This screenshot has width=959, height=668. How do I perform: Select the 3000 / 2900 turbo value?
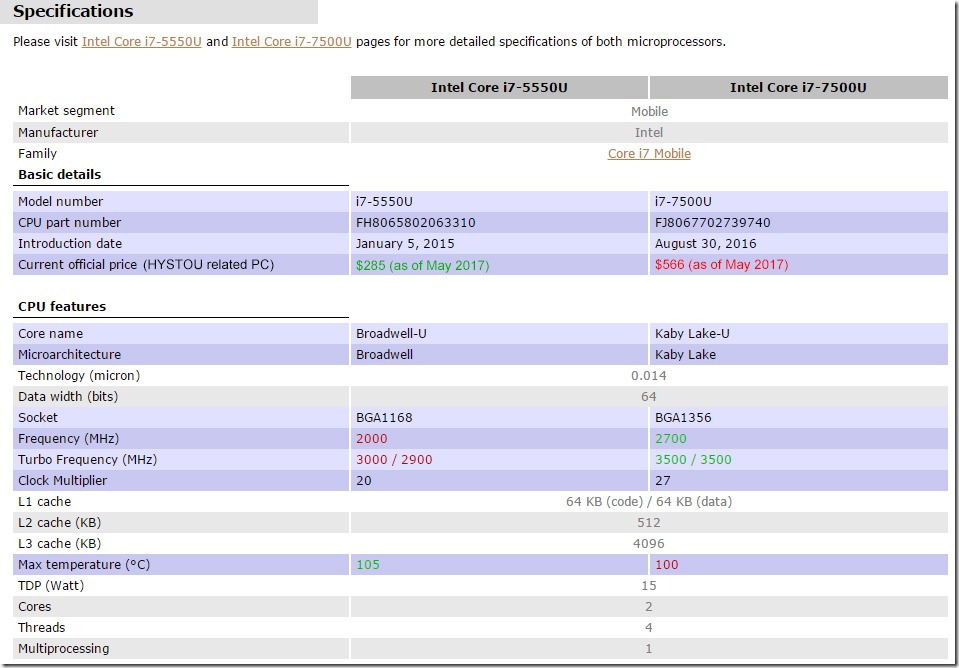pyautogui.click(x=394, y=459)
